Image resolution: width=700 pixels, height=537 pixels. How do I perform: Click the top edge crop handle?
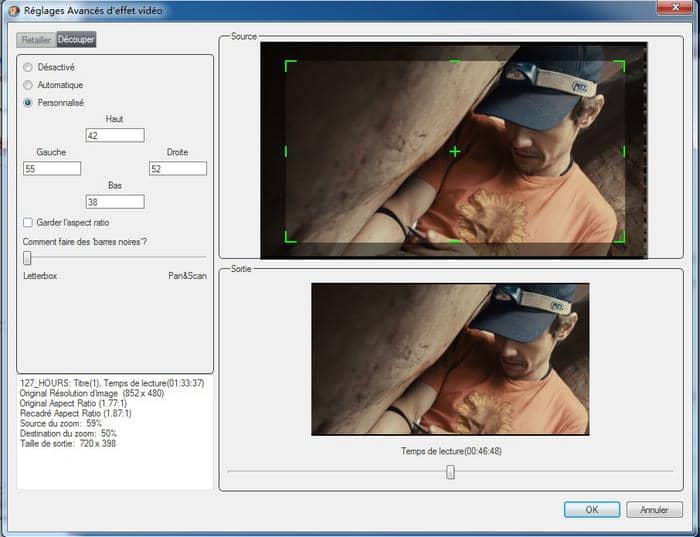455,61
